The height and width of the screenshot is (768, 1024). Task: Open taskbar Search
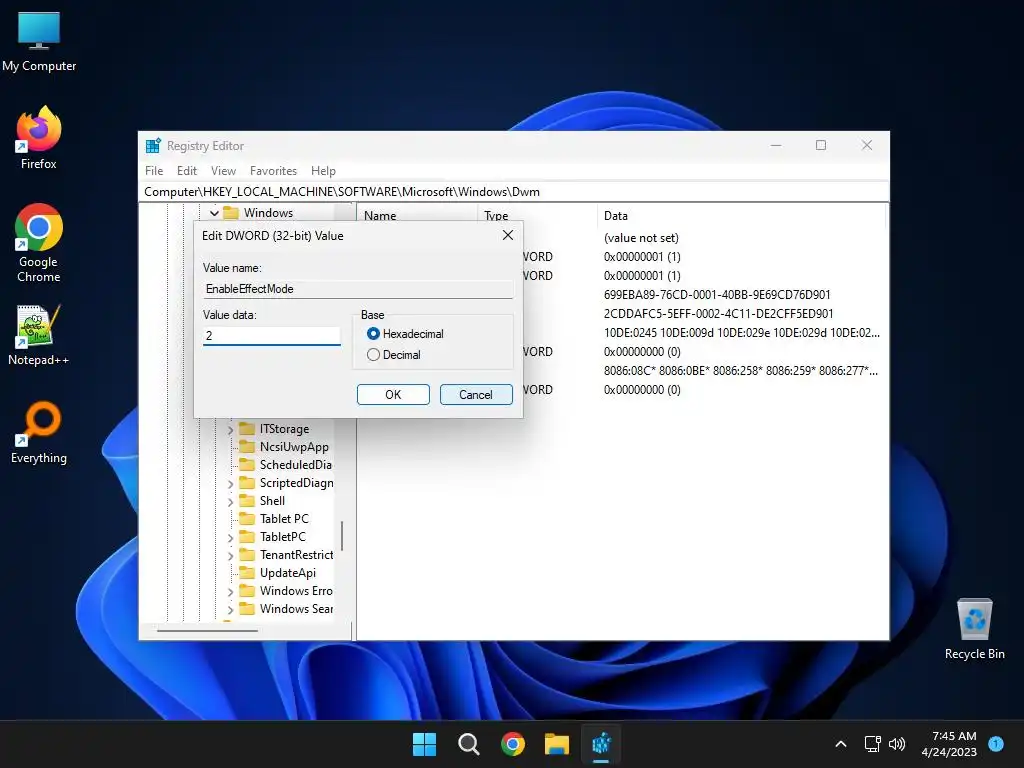[x=468, y=744]
